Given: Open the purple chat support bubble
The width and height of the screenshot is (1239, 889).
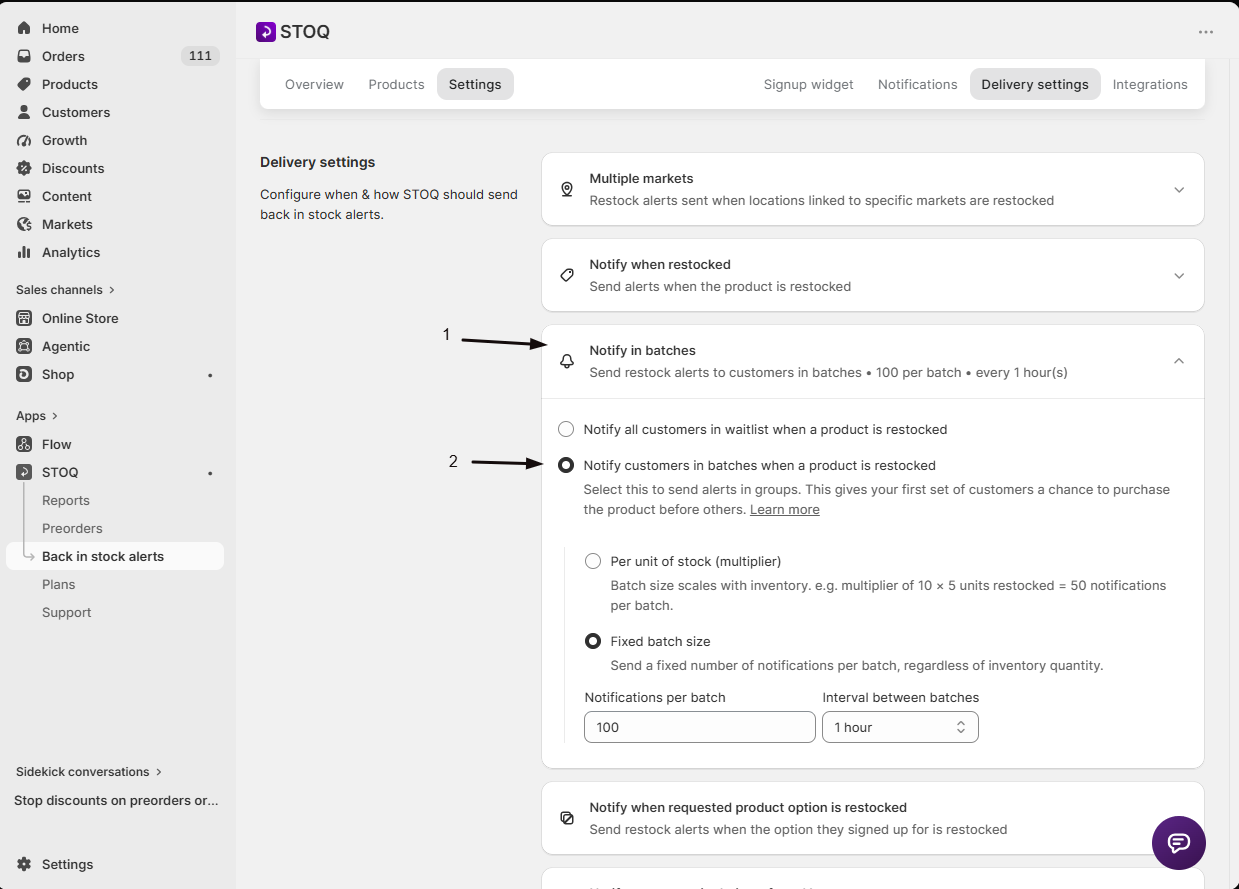Looking at the screenshot, I should (x=1179, y=843).
